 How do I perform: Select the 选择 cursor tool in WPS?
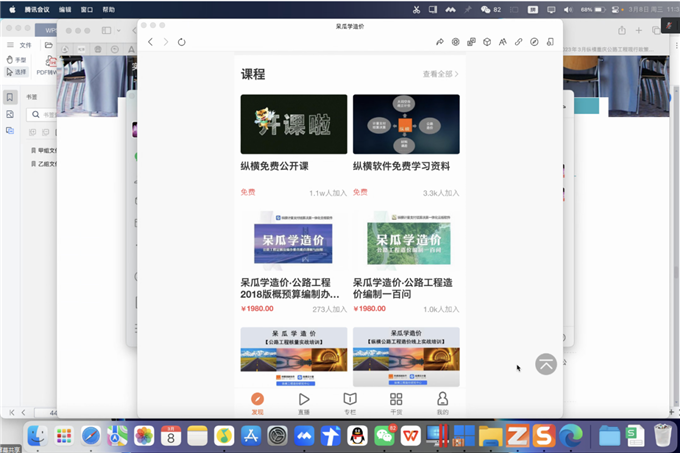[16, 72]
